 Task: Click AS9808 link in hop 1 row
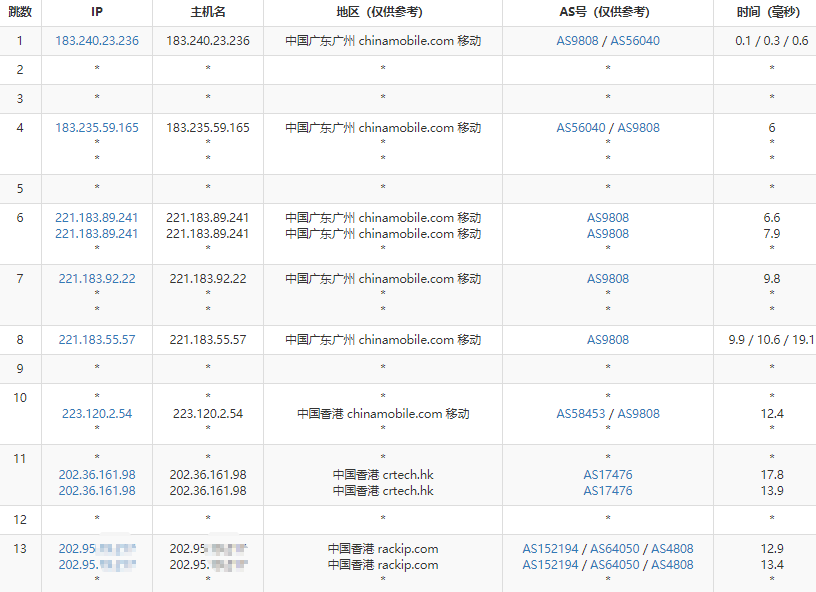(x=577, y=41)
